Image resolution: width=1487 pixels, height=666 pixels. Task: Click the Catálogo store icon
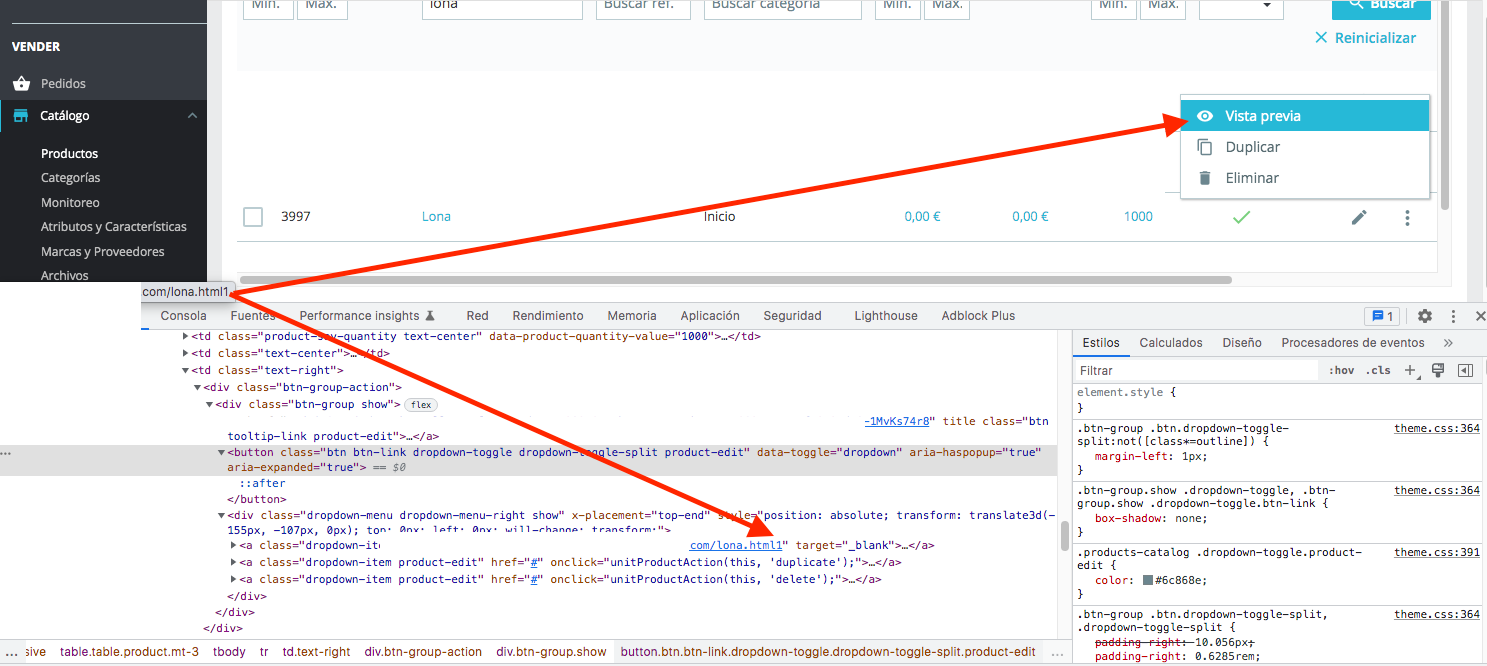(21, 116)
